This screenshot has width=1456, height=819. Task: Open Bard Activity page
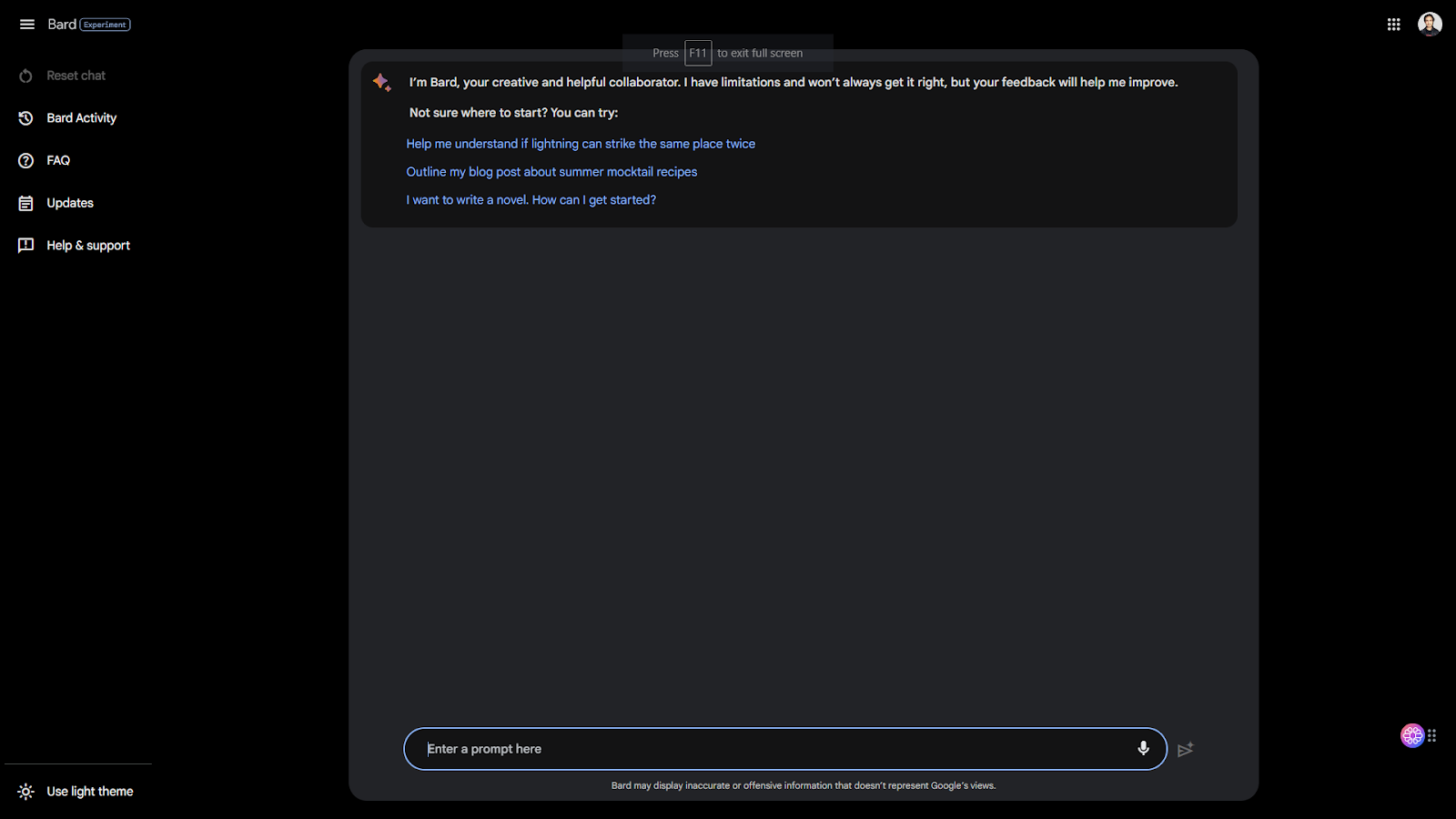(82, 118)
